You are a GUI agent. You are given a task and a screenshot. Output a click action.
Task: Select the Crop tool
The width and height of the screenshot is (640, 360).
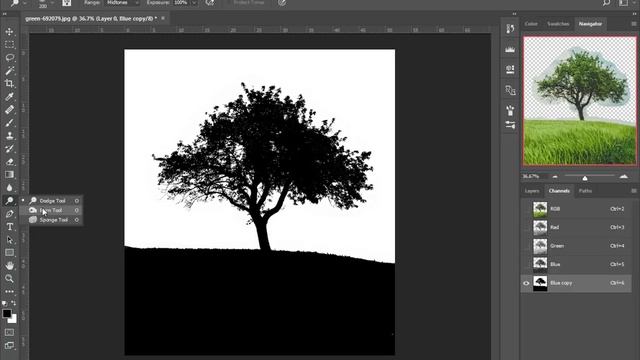point(9,84)
